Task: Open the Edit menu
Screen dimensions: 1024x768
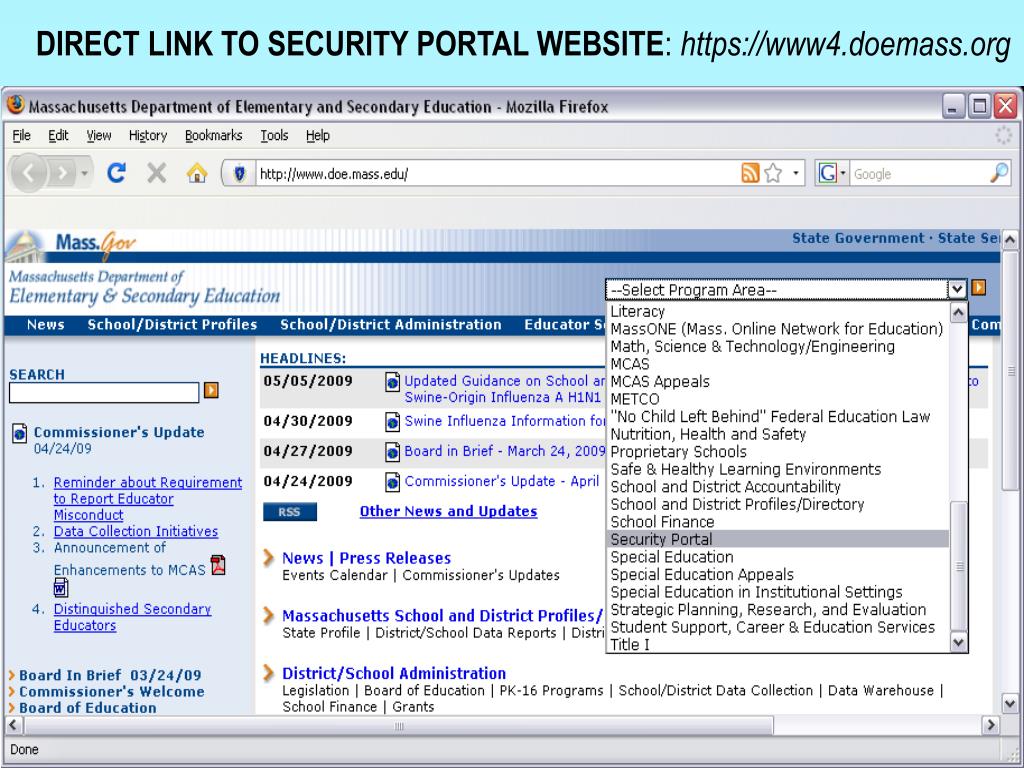Action: point(58,135)
